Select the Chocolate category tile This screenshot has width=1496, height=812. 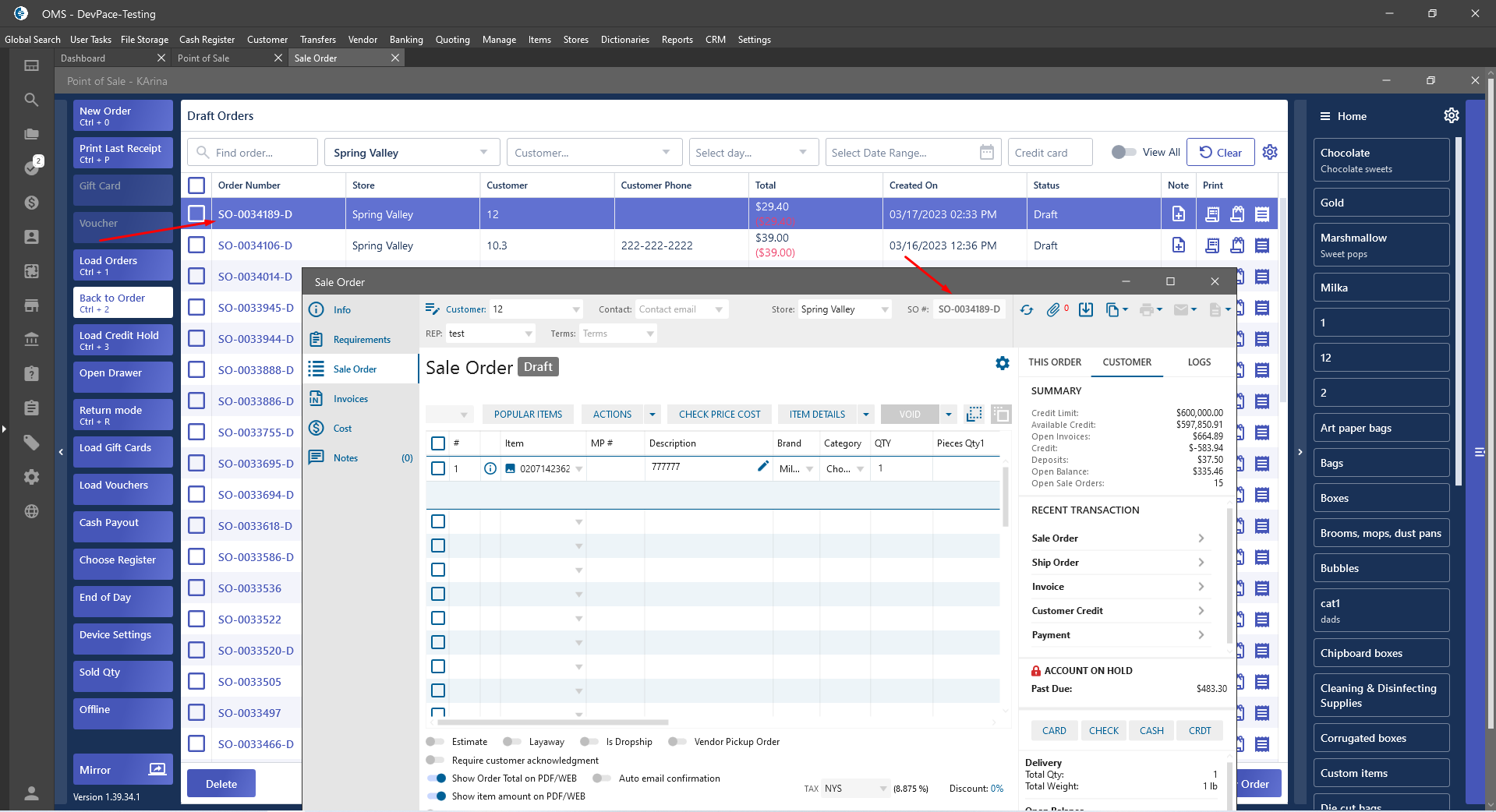click(1380, 160)
